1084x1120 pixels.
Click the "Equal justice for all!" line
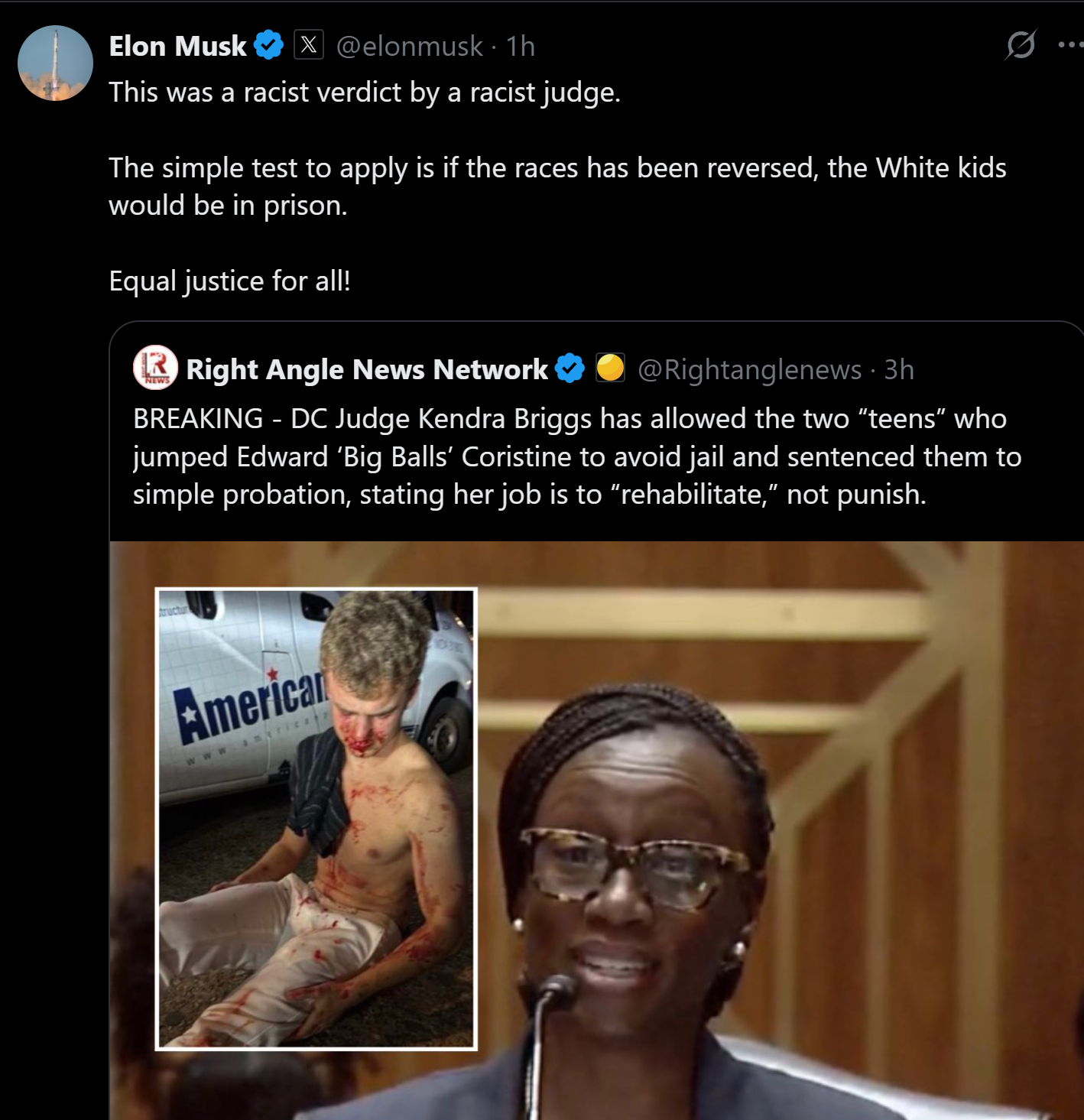[x=229, y=281]
